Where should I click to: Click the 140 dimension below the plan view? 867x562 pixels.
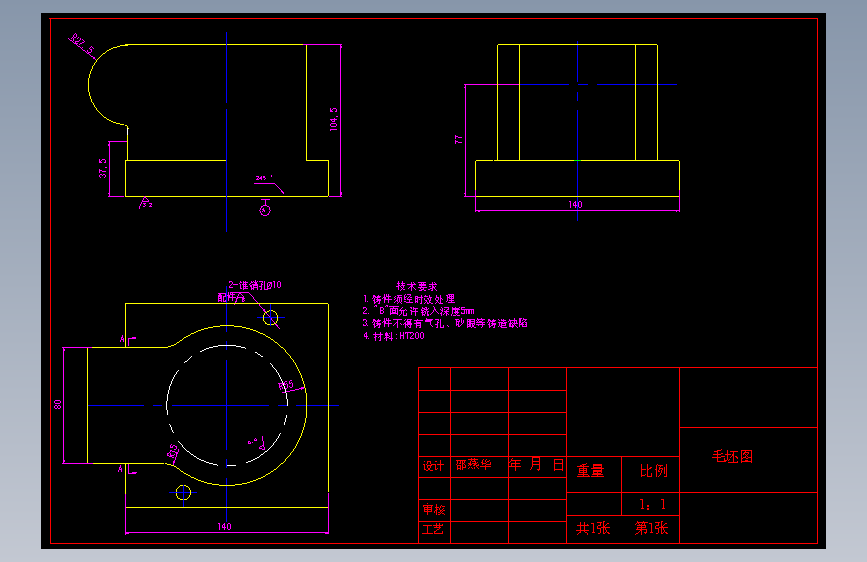tap(224, 527)
